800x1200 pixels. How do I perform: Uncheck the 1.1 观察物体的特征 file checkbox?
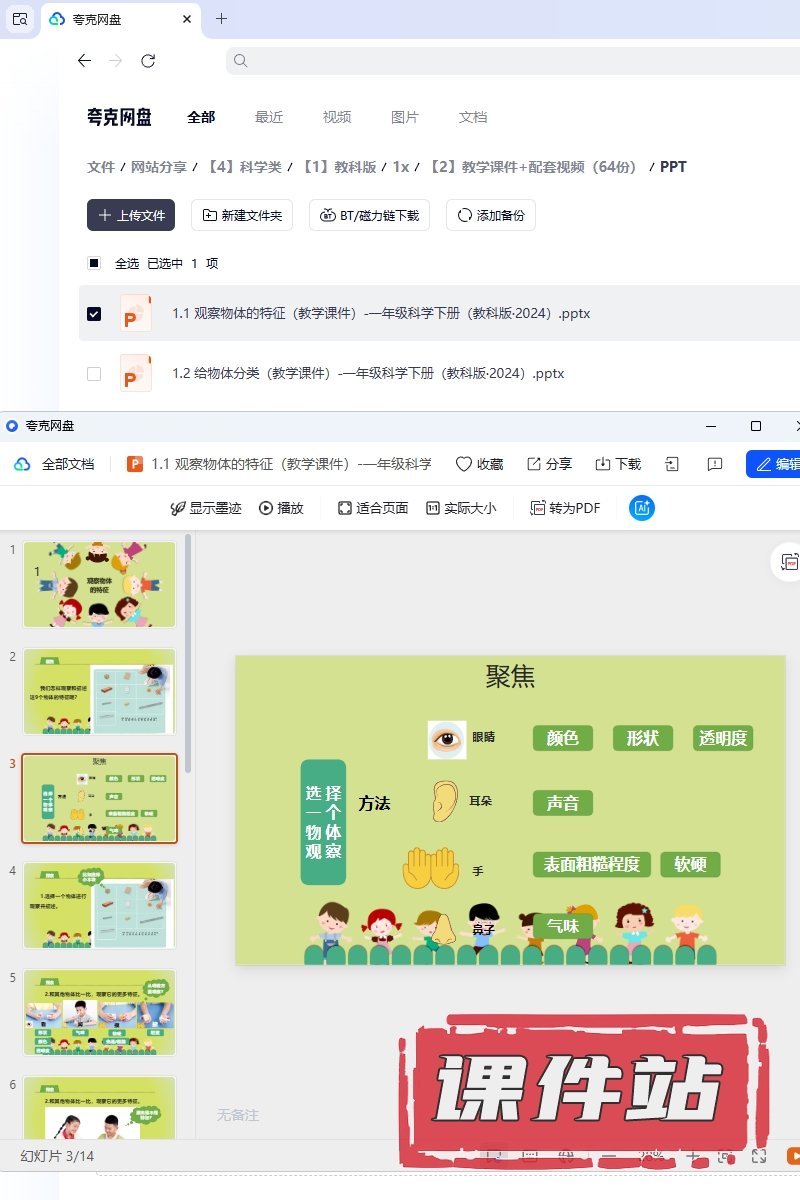point(94,314)
